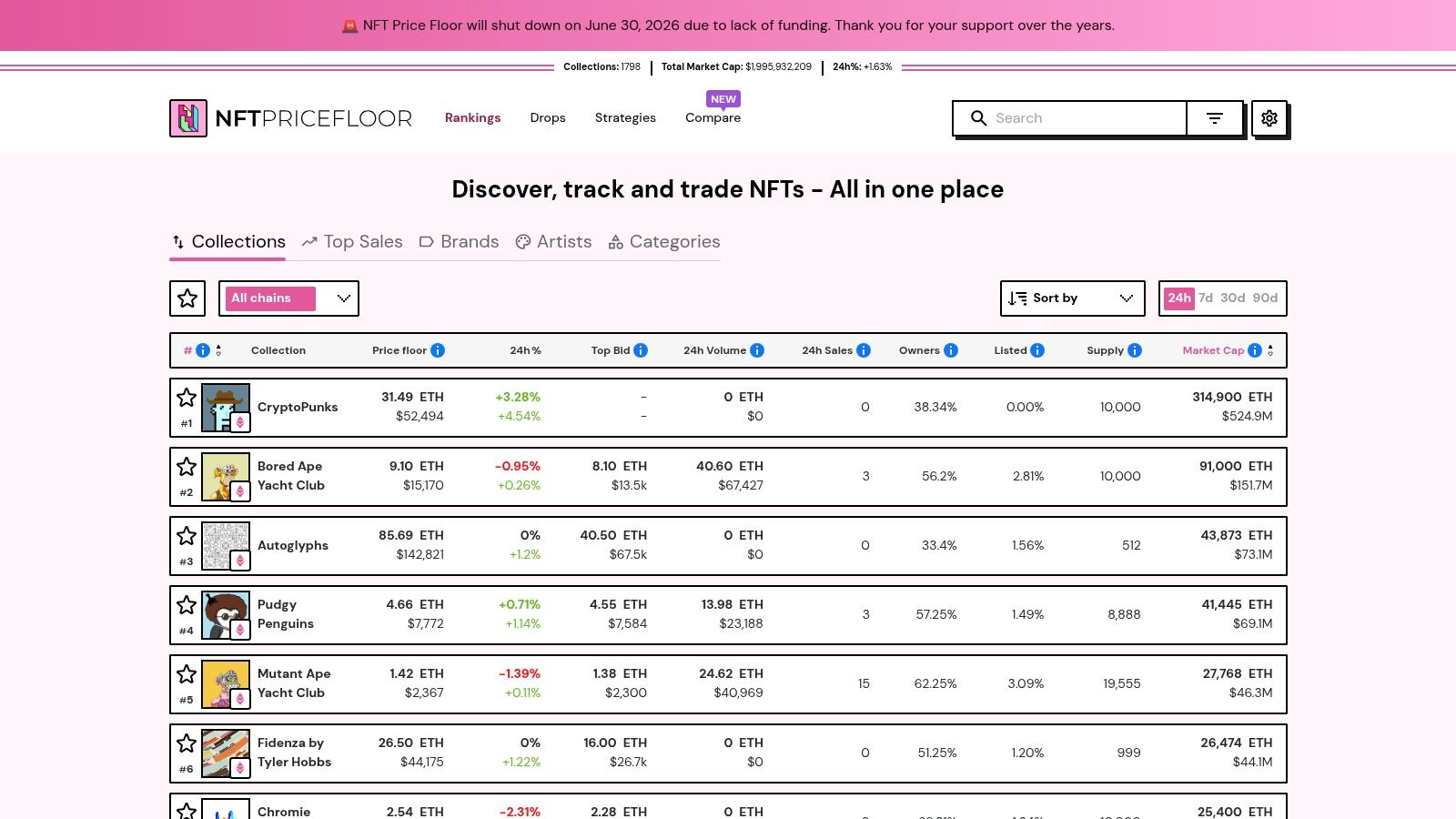This screenshot has width=1456, height=819.
Task: Favorite CryptoPunks with the star
Action: 187,398
